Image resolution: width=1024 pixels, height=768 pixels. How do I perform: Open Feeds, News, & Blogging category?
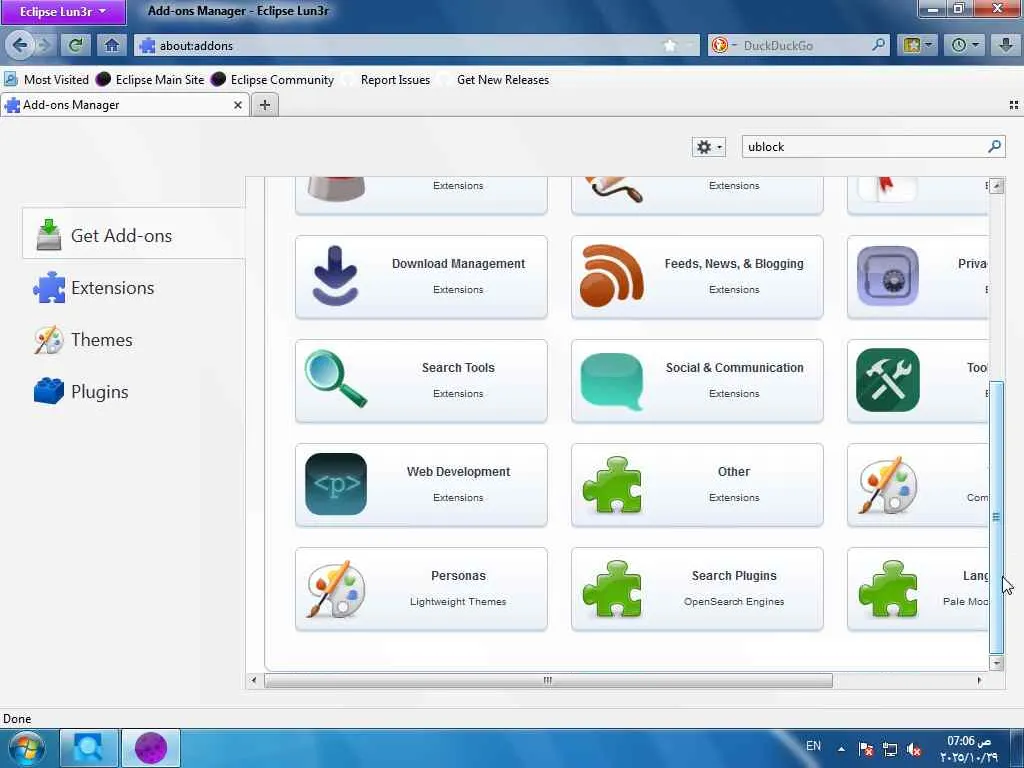pos(697,277)
